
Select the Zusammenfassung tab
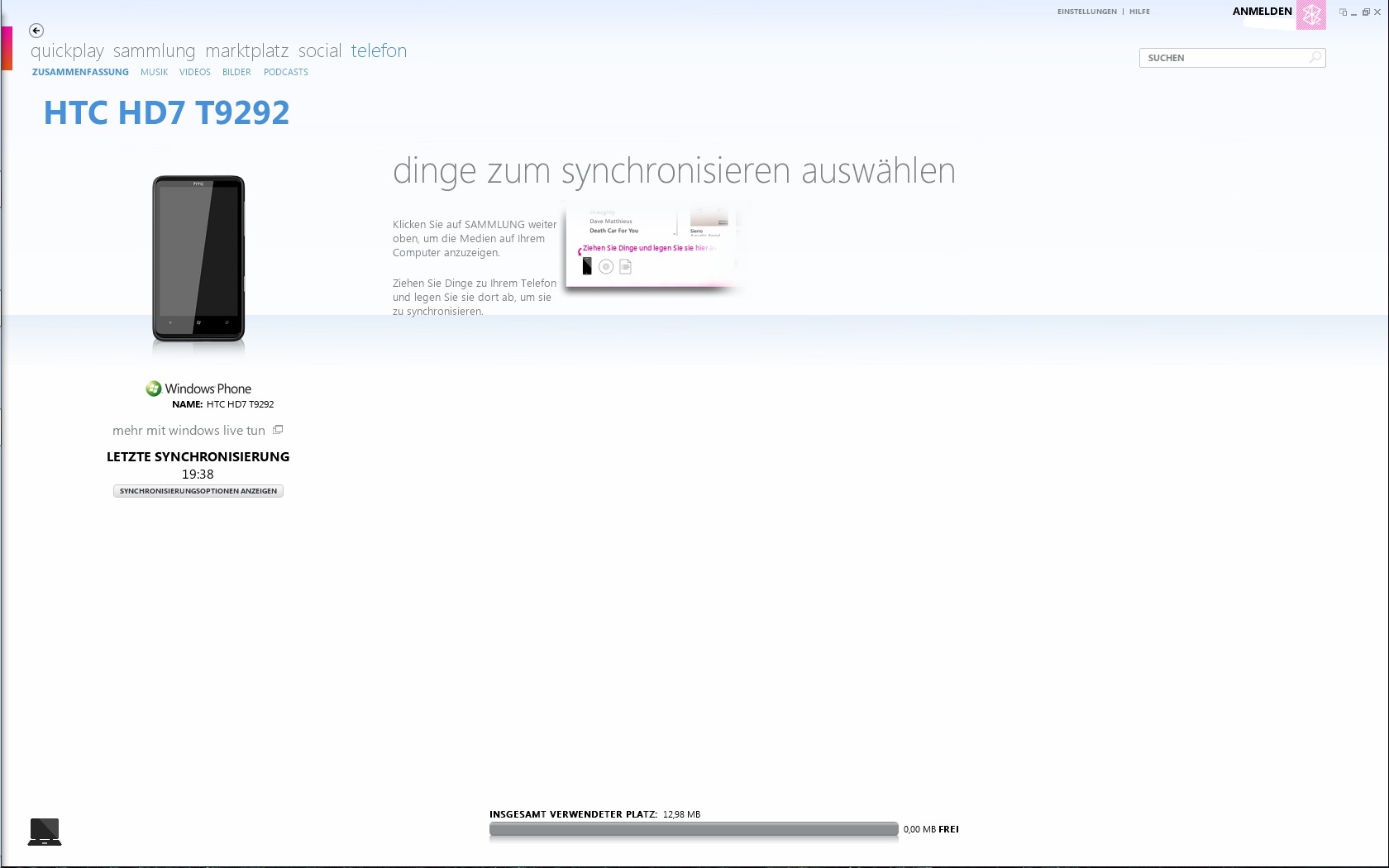80,72
